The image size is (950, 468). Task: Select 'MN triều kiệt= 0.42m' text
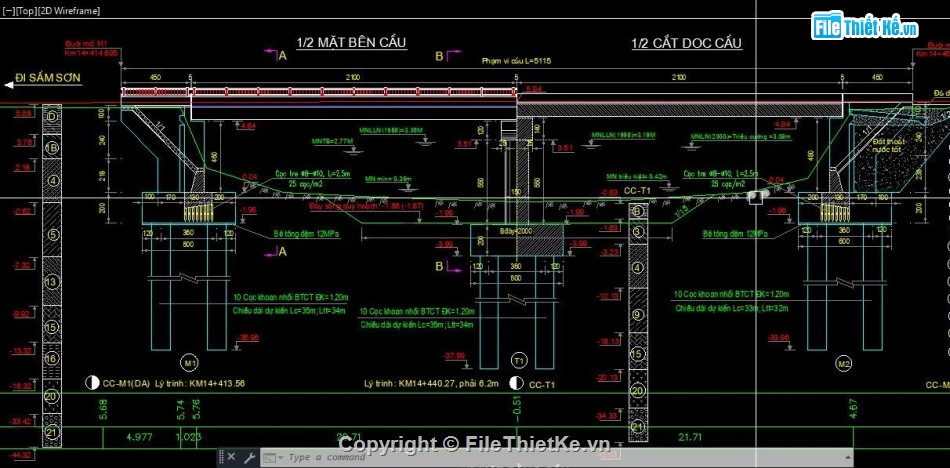coord(636,177)
